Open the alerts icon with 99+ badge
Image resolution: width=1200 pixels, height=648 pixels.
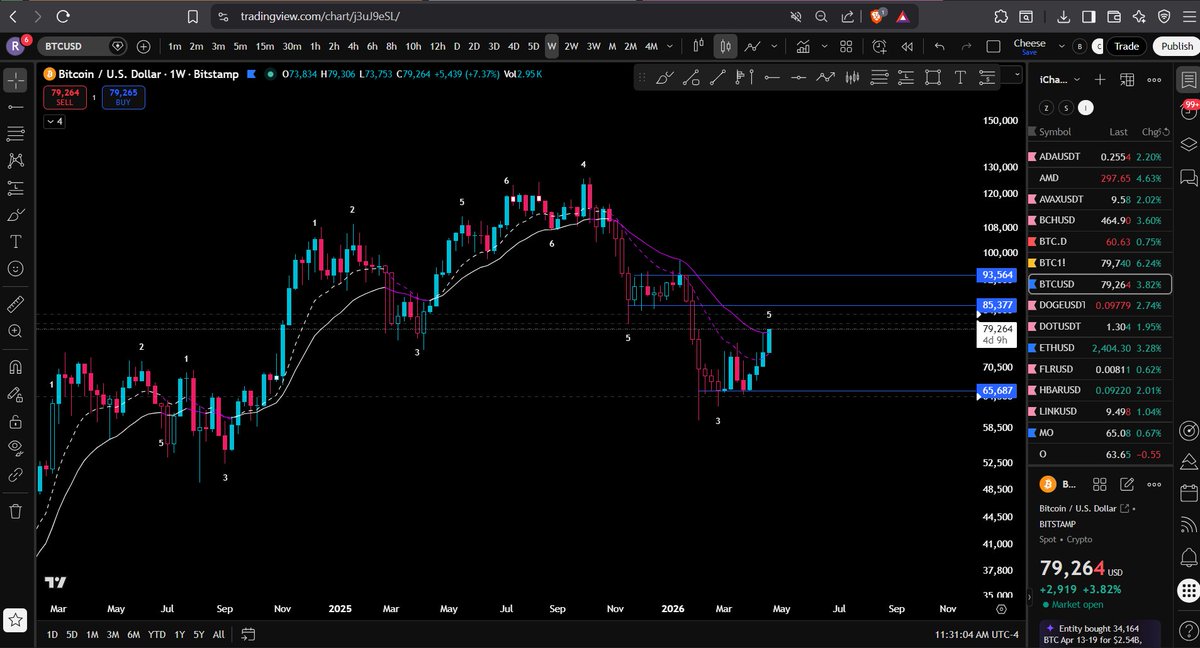click(x=1189, y=112)
